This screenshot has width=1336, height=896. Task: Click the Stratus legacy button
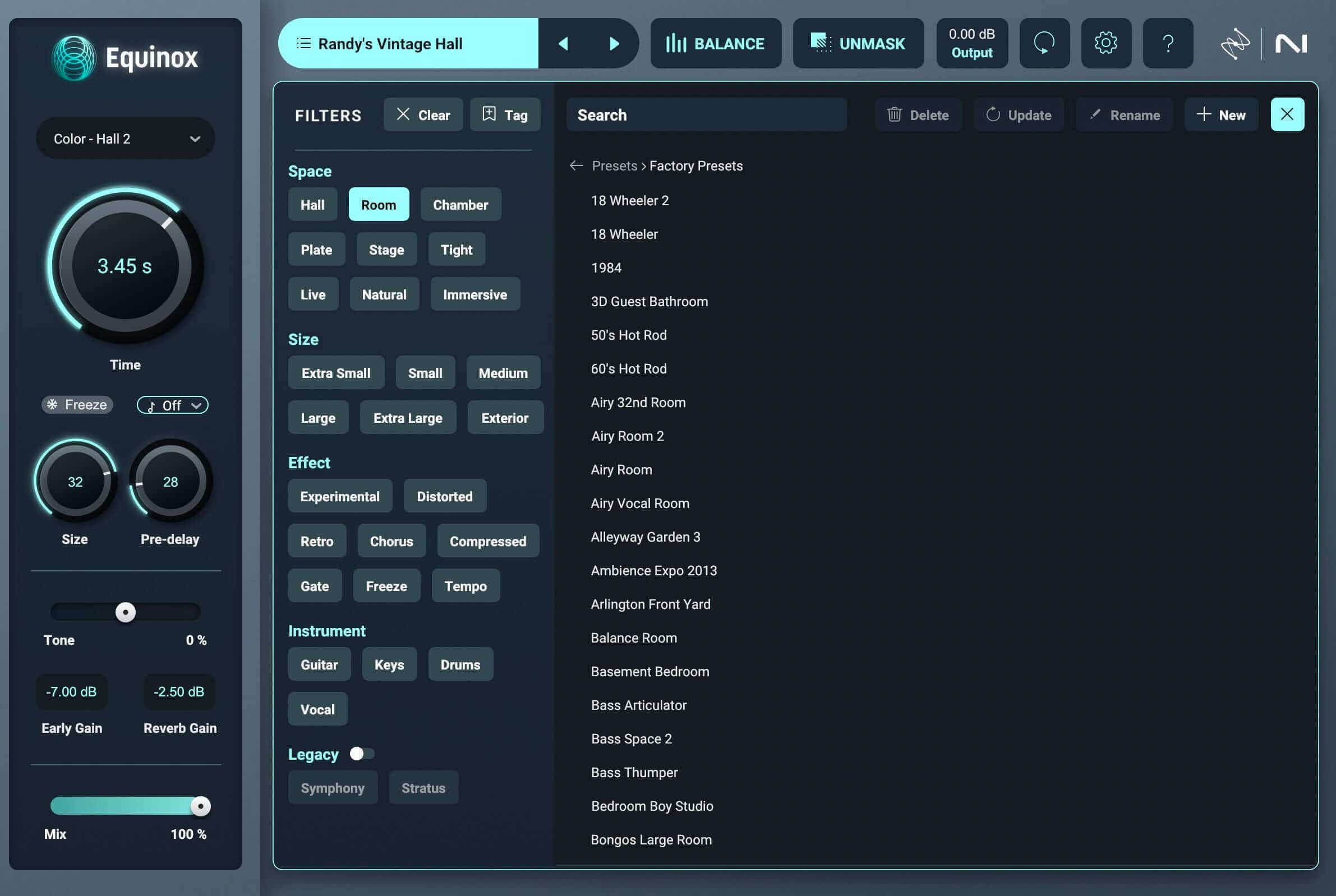click(x=423, y=787)
